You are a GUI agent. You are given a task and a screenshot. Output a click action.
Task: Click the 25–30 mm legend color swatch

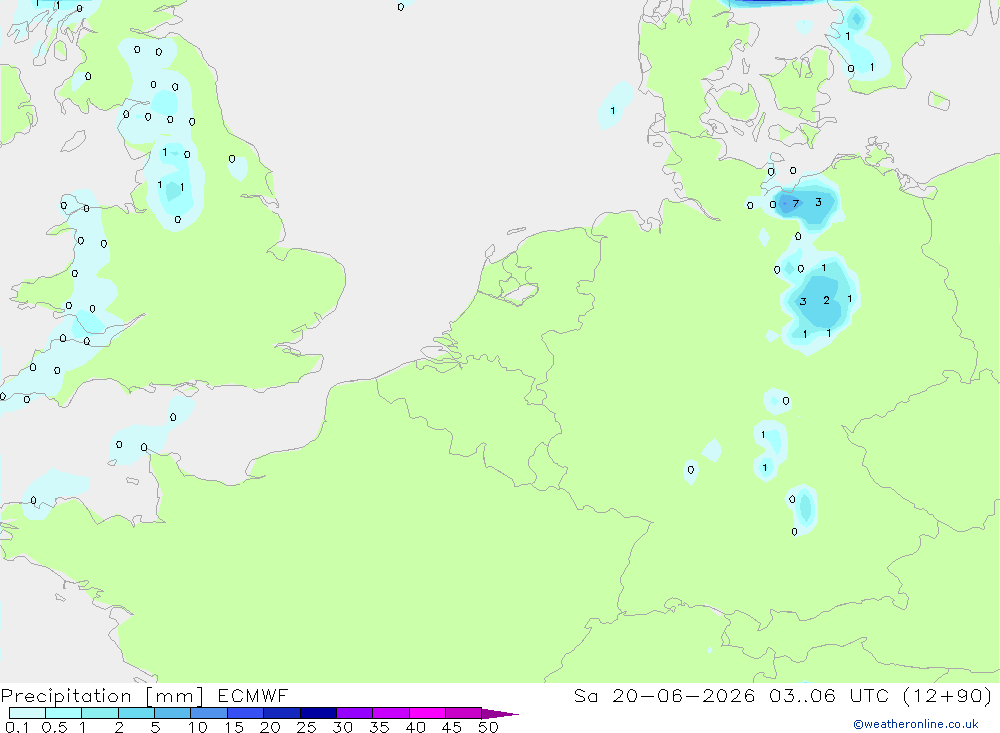click(318, 713)
